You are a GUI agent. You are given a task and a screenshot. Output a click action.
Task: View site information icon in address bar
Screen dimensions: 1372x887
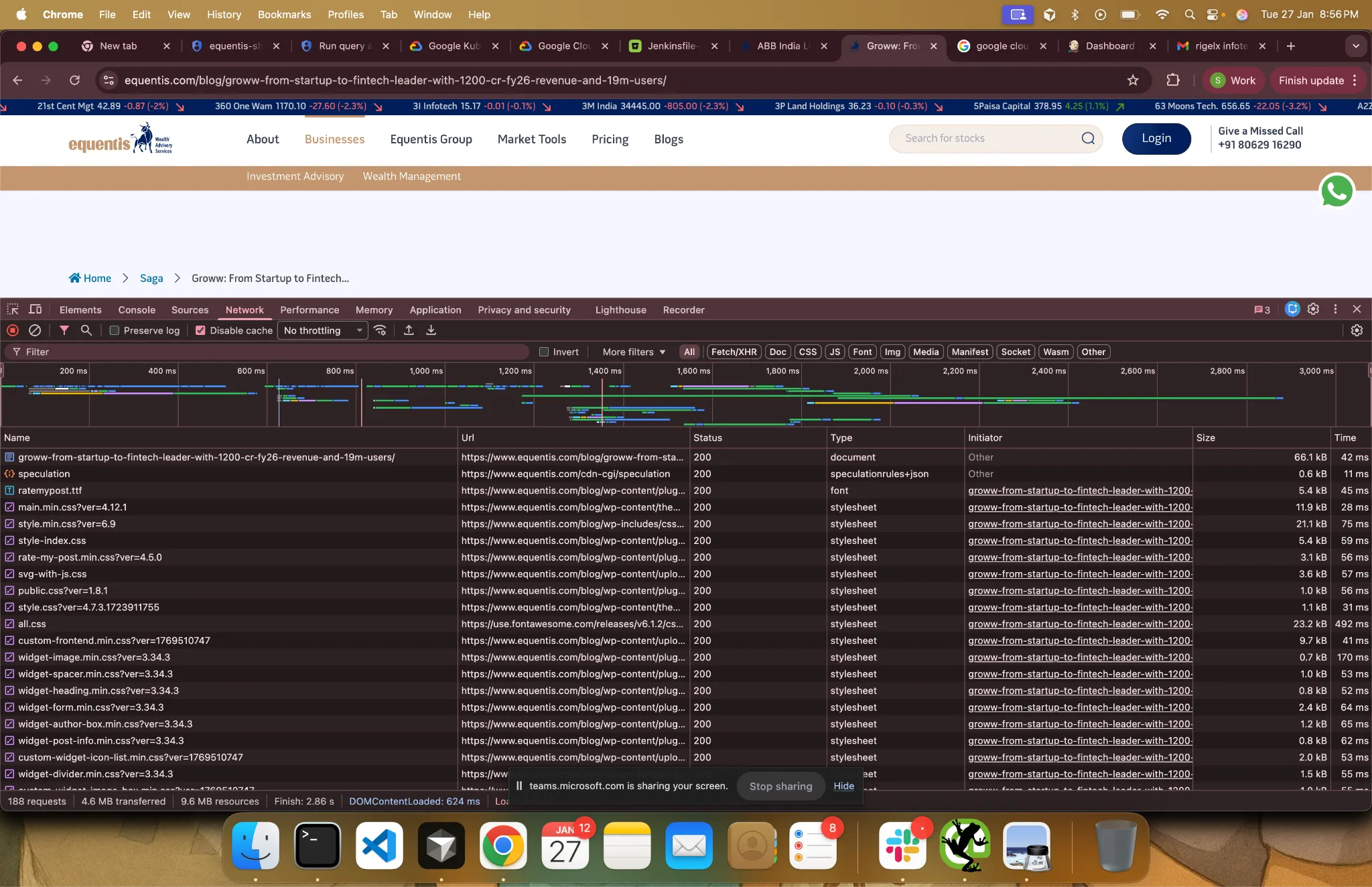click(108, 80)
